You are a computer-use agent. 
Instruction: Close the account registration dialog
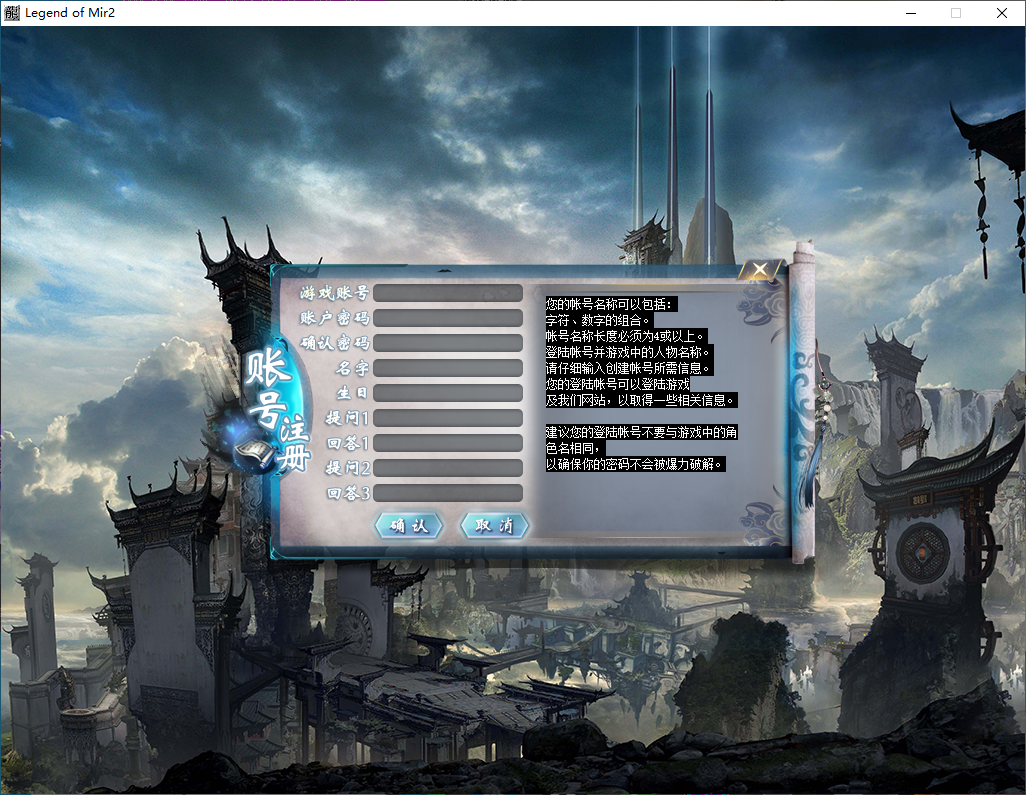760,269
